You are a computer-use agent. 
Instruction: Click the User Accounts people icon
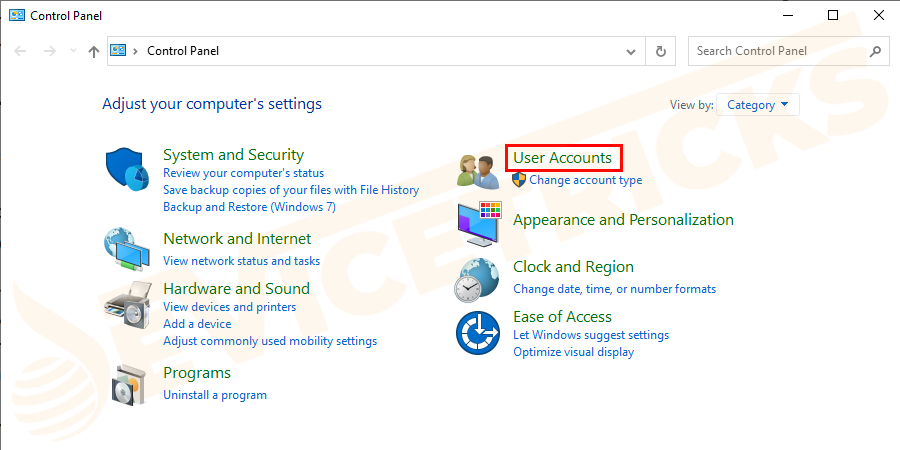478,171
